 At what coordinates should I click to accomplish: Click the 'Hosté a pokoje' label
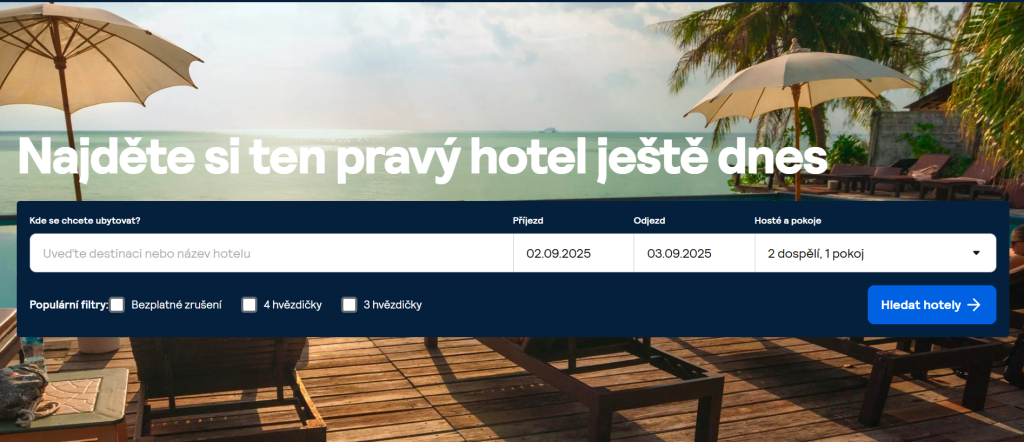(788, 221)
